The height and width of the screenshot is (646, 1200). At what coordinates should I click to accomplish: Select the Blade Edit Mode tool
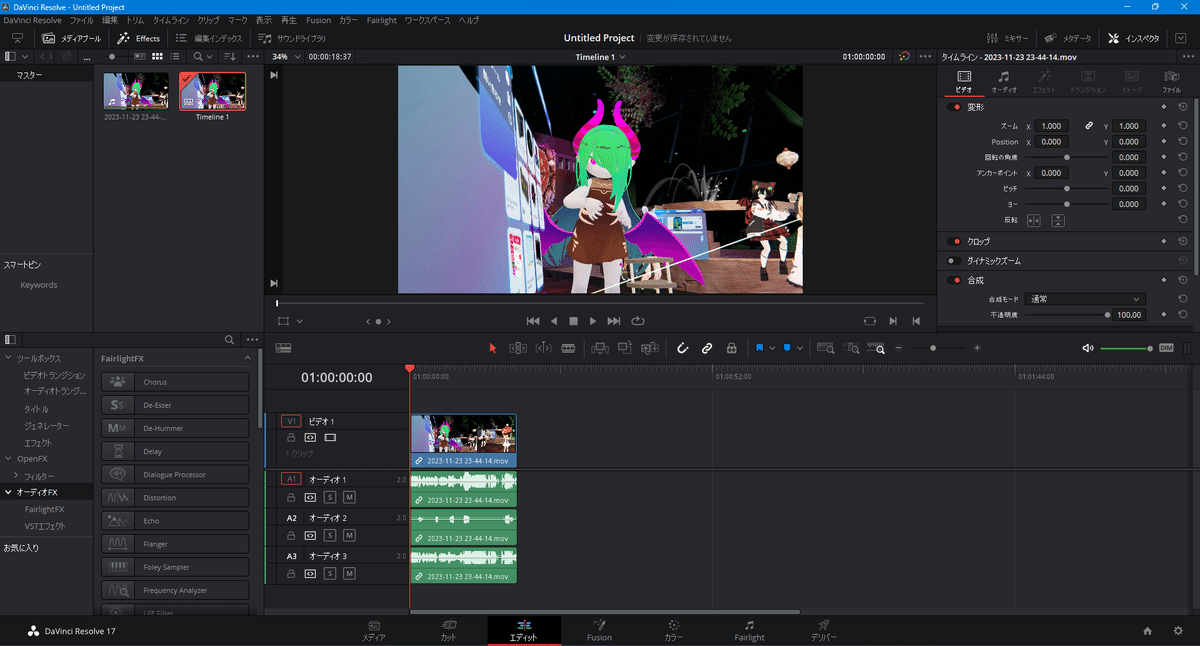pyautogui.click(x=568, y=348)
